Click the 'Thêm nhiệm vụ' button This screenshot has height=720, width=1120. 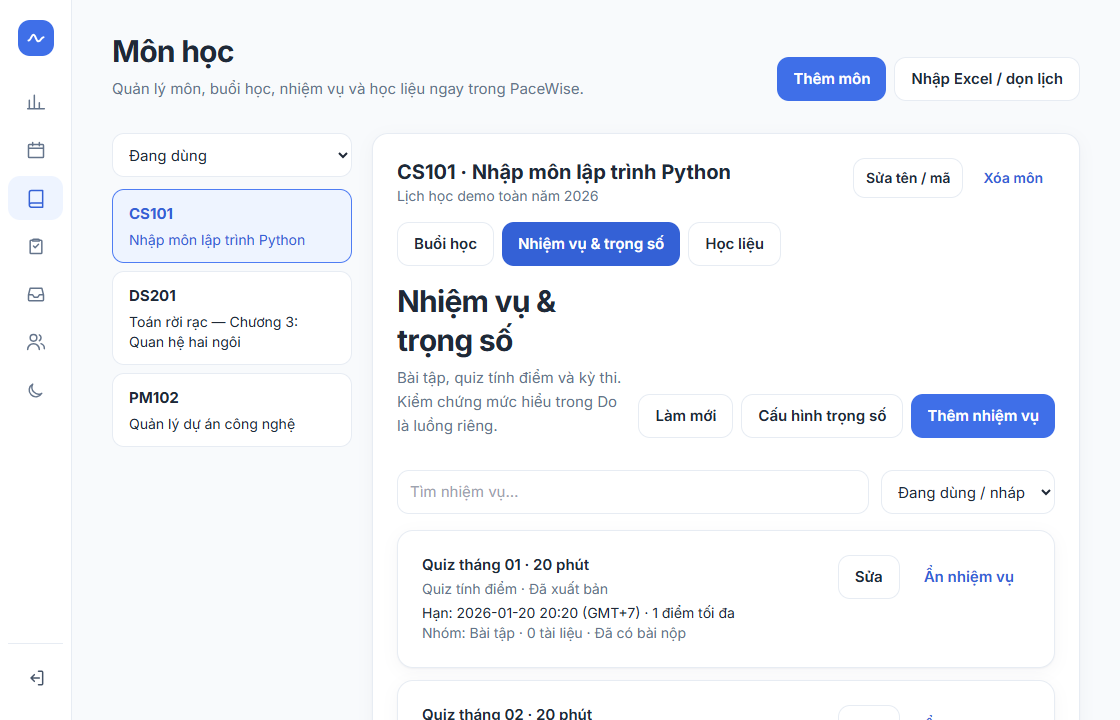983,416
